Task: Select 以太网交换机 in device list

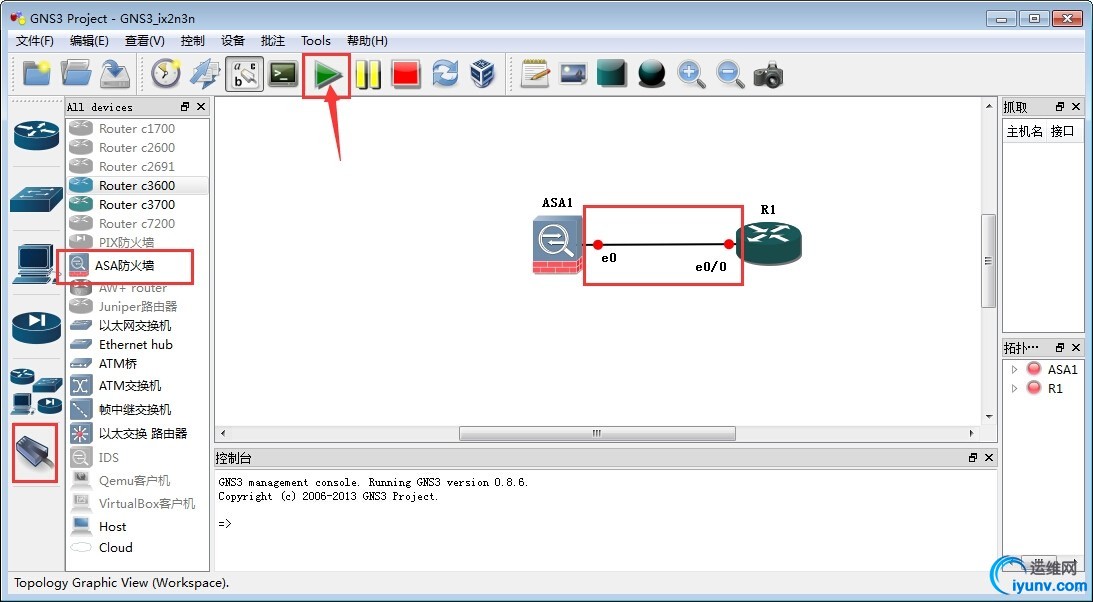Action: pyautogui.click(x=137, y=325)
